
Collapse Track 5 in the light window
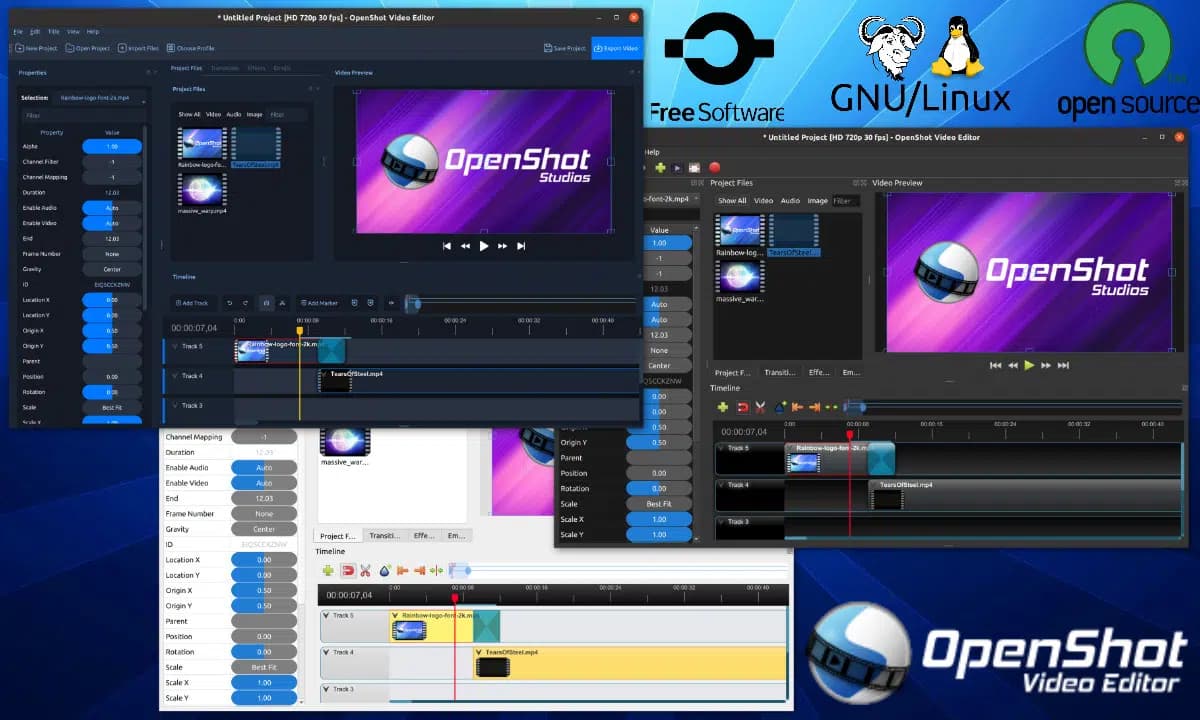click(x=327, y=616)
